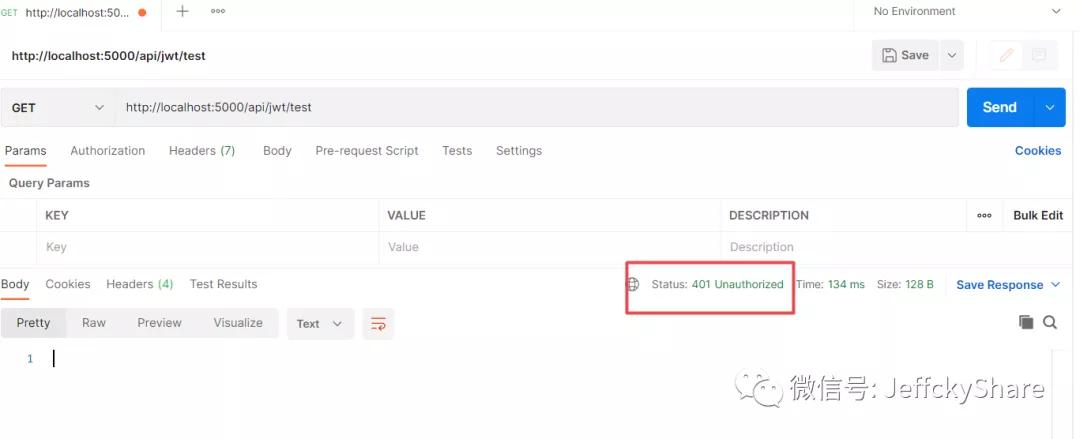Open the tab options three-dot menu

pos(218,11)
